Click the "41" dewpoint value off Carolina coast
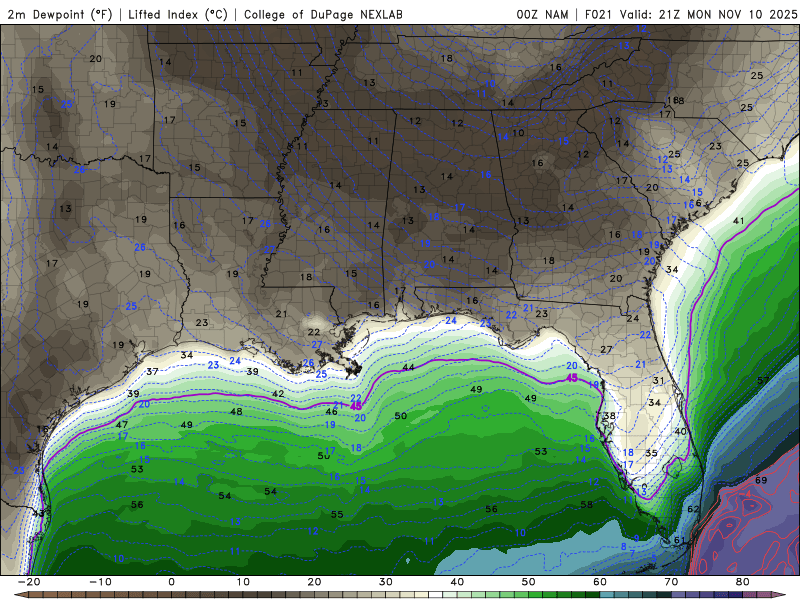This screenshot has width=800, height=600. tap(738, 221)
